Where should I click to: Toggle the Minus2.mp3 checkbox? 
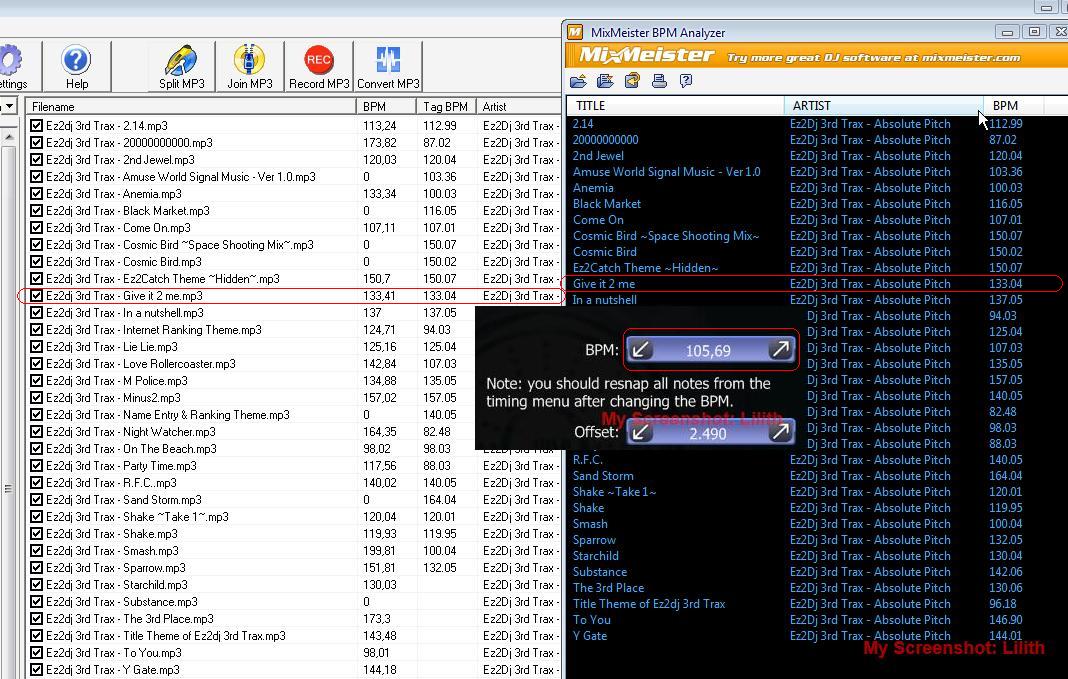(x=36, y=398)
